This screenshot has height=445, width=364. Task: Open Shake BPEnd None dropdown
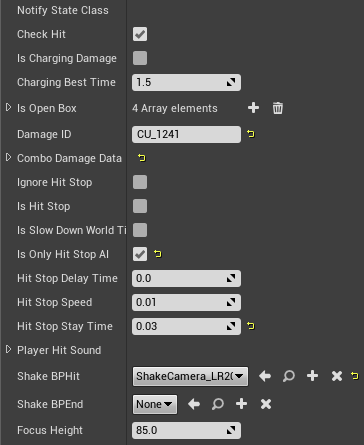tap(155, 404)
